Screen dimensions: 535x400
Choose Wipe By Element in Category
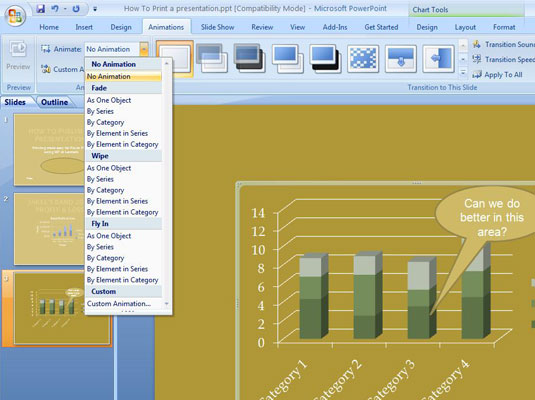coord(124,212)
